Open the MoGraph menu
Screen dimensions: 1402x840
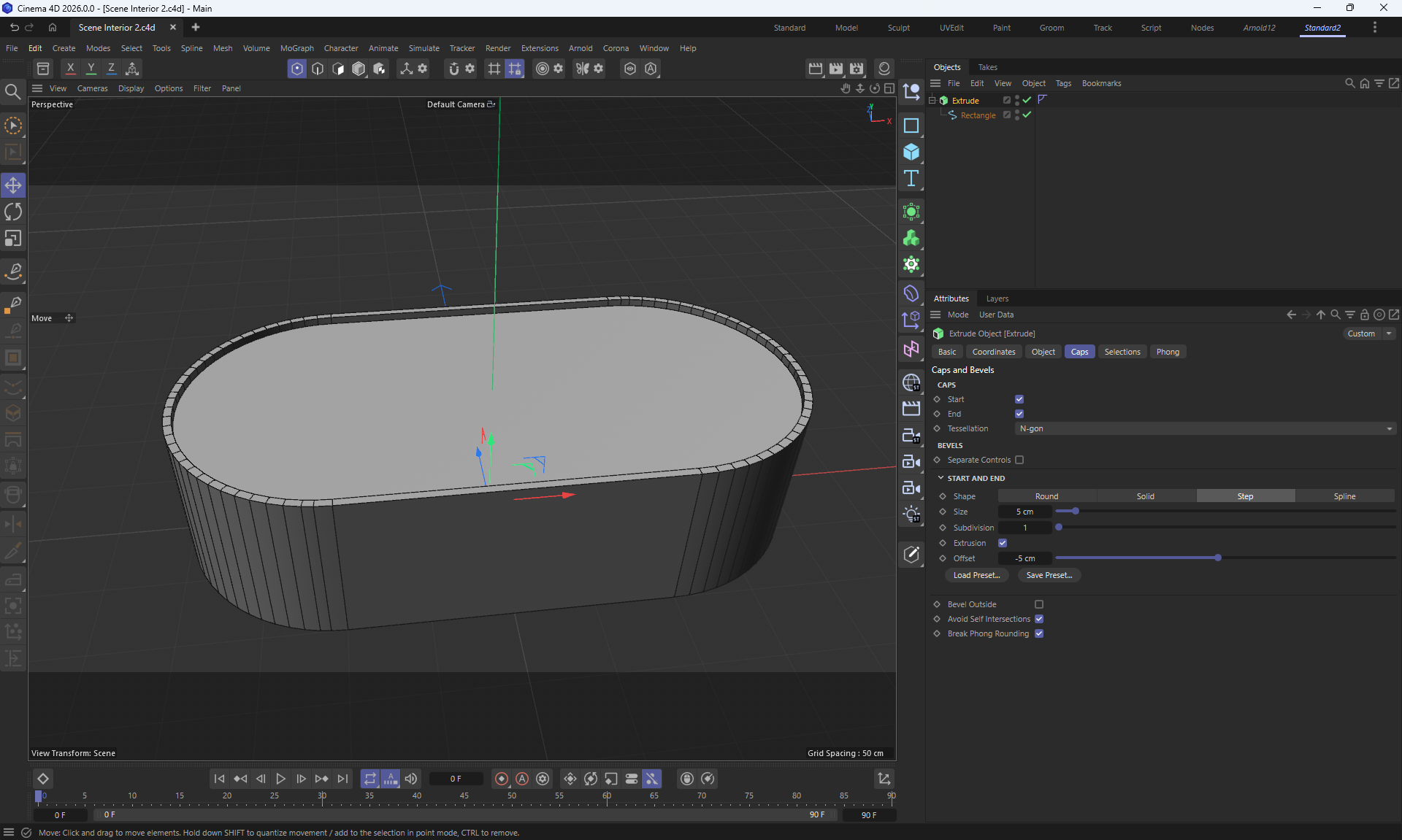(x=296, y=48)
